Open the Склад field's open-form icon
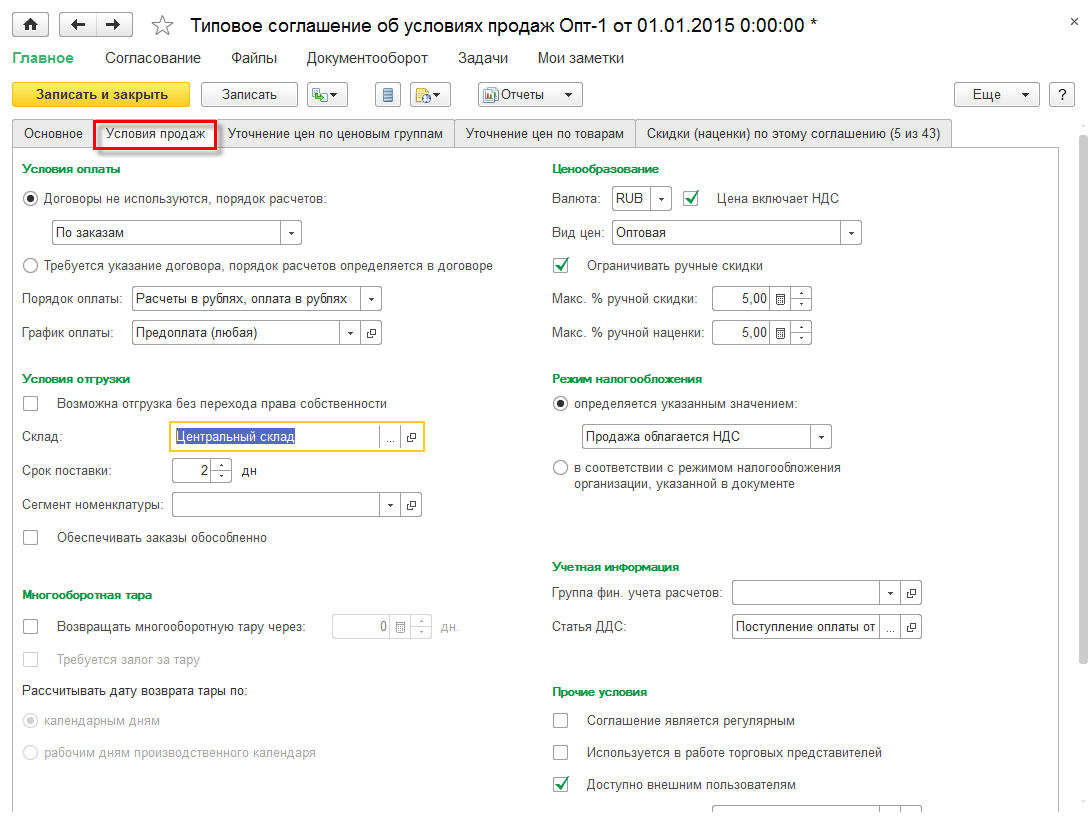The height and width of the screenshot is (819, 1092). pos(411,437)
